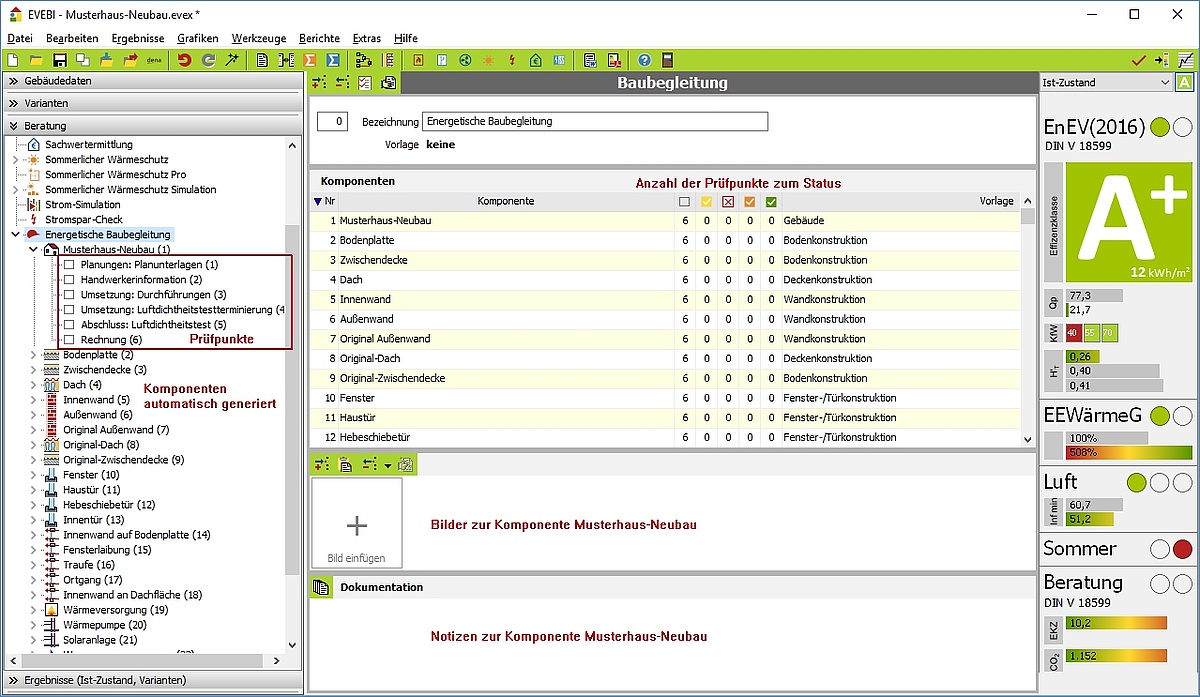Click the green A efficiency class icon

coord(1185,83)
